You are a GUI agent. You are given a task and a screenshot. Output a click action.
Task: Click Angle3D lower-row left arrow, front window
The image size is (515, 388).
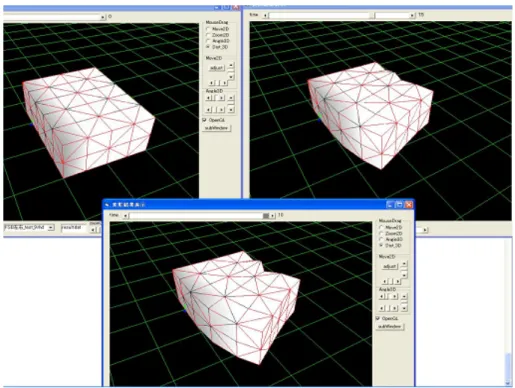pos(382,308)
